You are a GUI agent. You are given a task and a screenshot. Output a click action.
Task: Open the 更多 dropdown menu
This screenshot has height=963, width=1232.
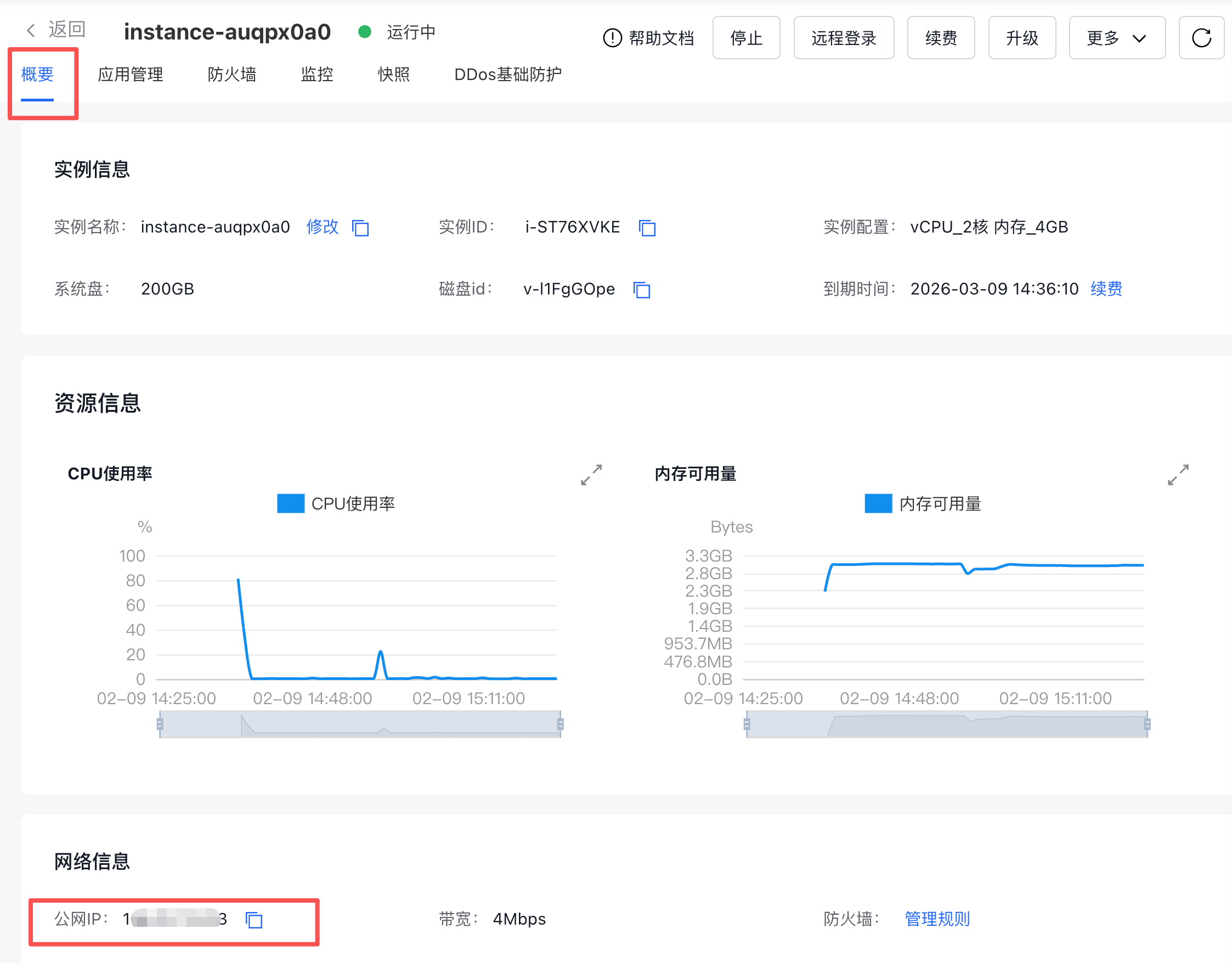(x=1116, y=38)
